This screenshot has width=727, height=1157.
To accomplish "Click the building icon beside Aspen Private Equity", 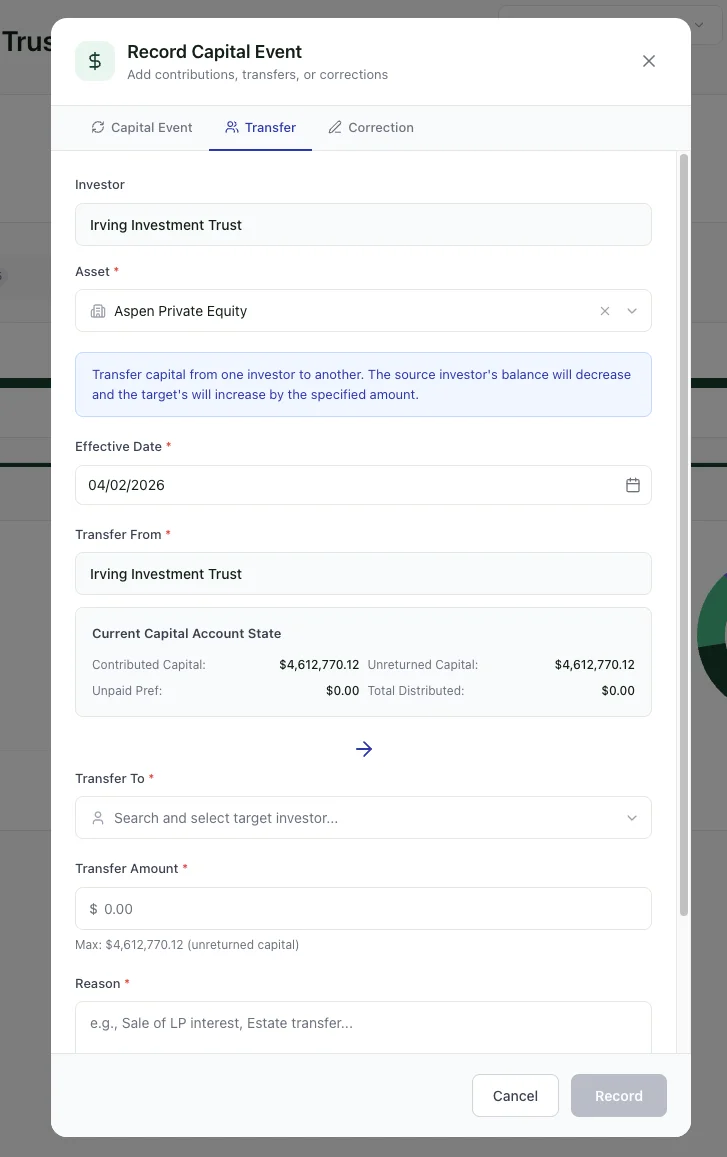I will click(x=97, y=311).
